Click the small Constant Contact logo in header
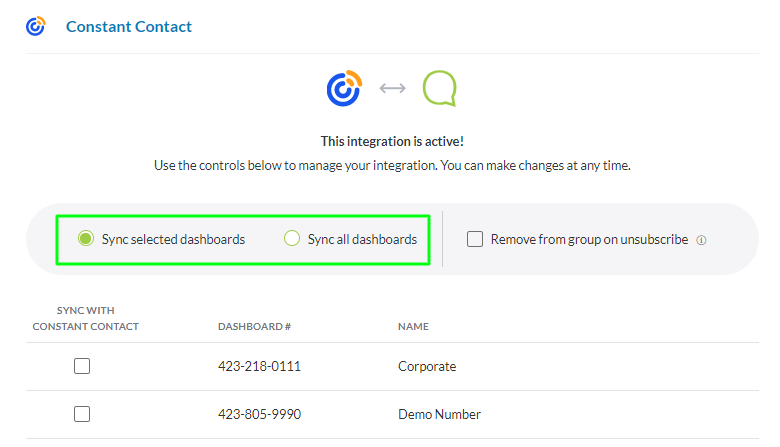This screenshot has width=780, height=447. (x=36, y=27)
